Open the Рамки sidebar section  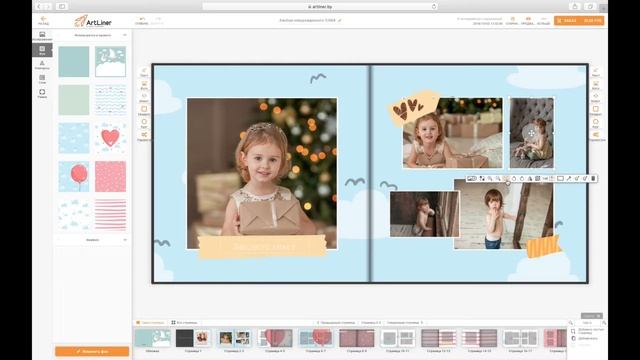(42, 94)
